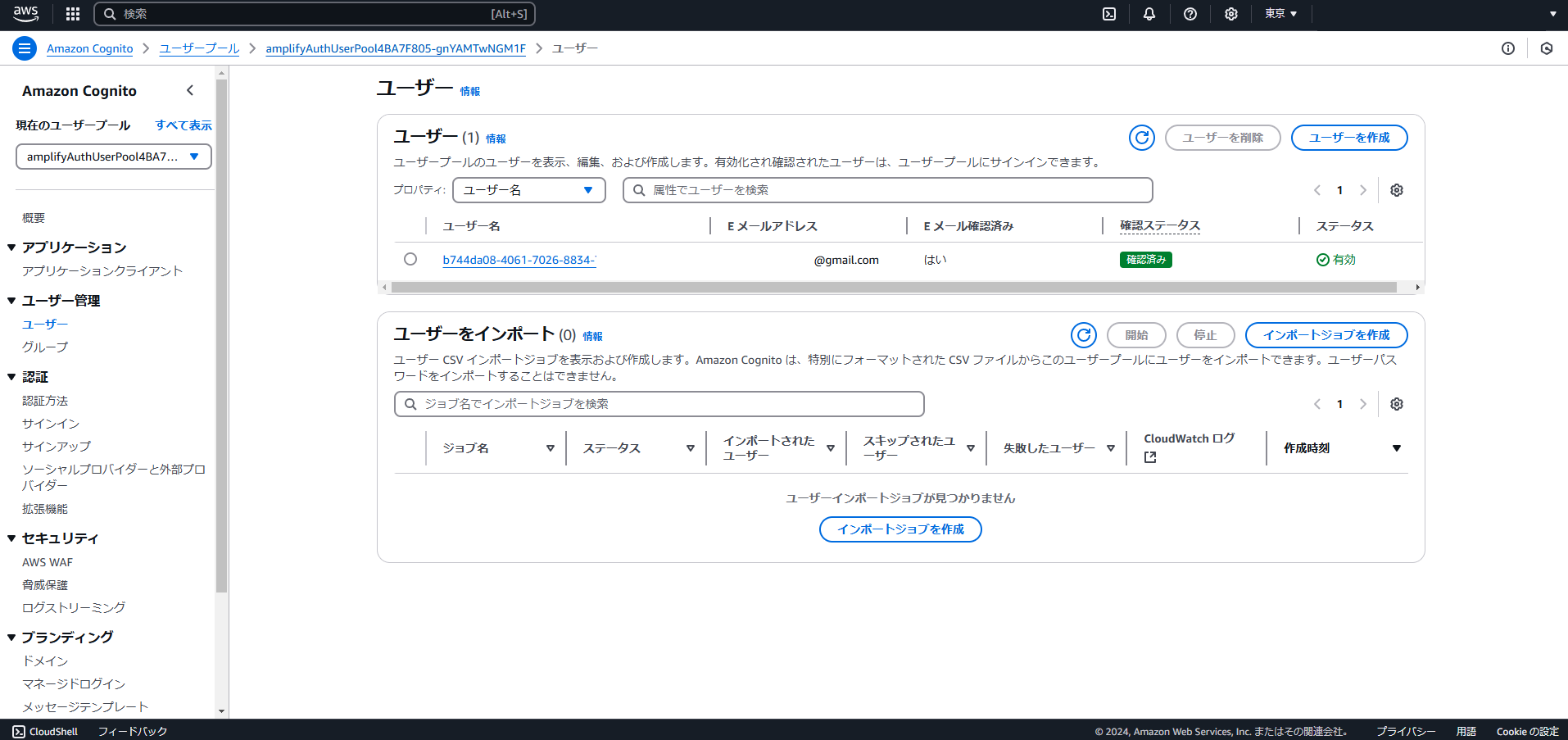Open the AWS home logo

[26, 14]
